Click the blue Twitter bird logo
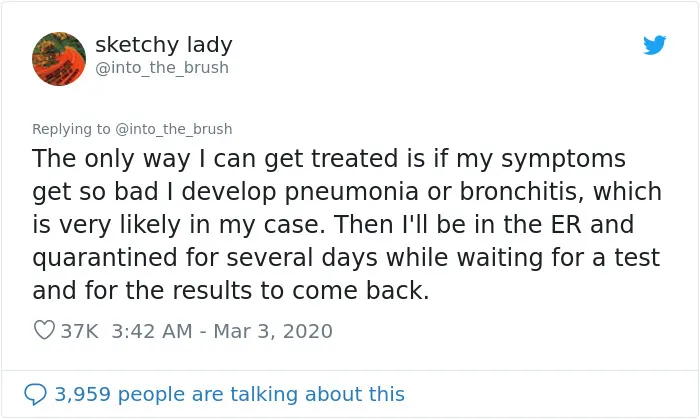Viewport: 700px width, 419px height. (x=654, y=45)
